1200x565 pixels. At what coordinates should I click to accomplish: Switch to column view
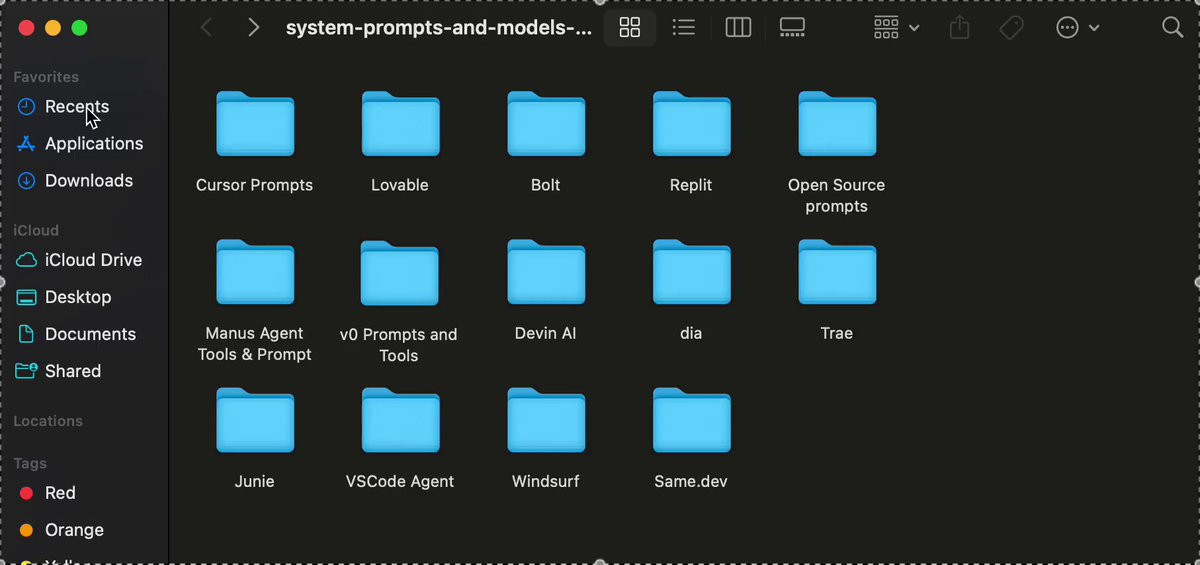738,28
